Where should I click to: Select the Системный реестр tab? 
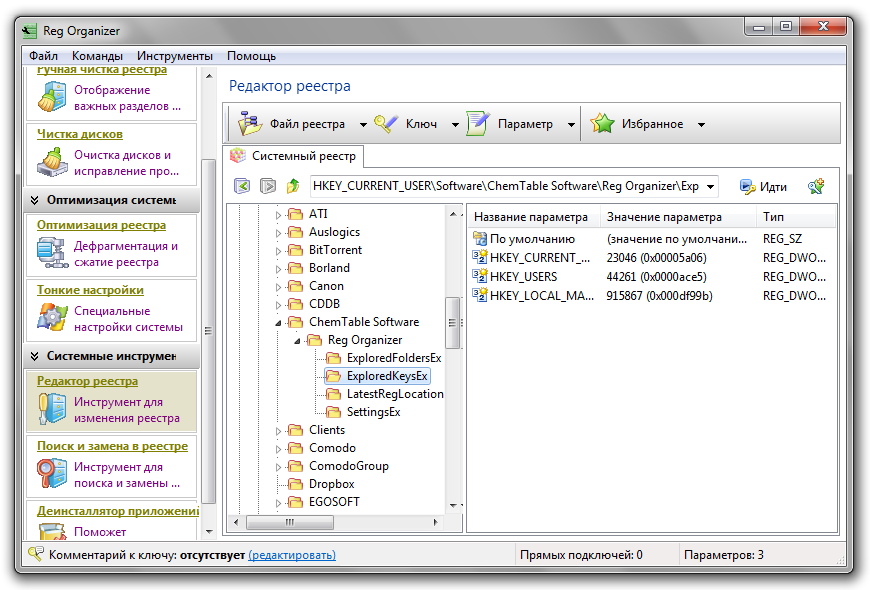tap(294, 156)
